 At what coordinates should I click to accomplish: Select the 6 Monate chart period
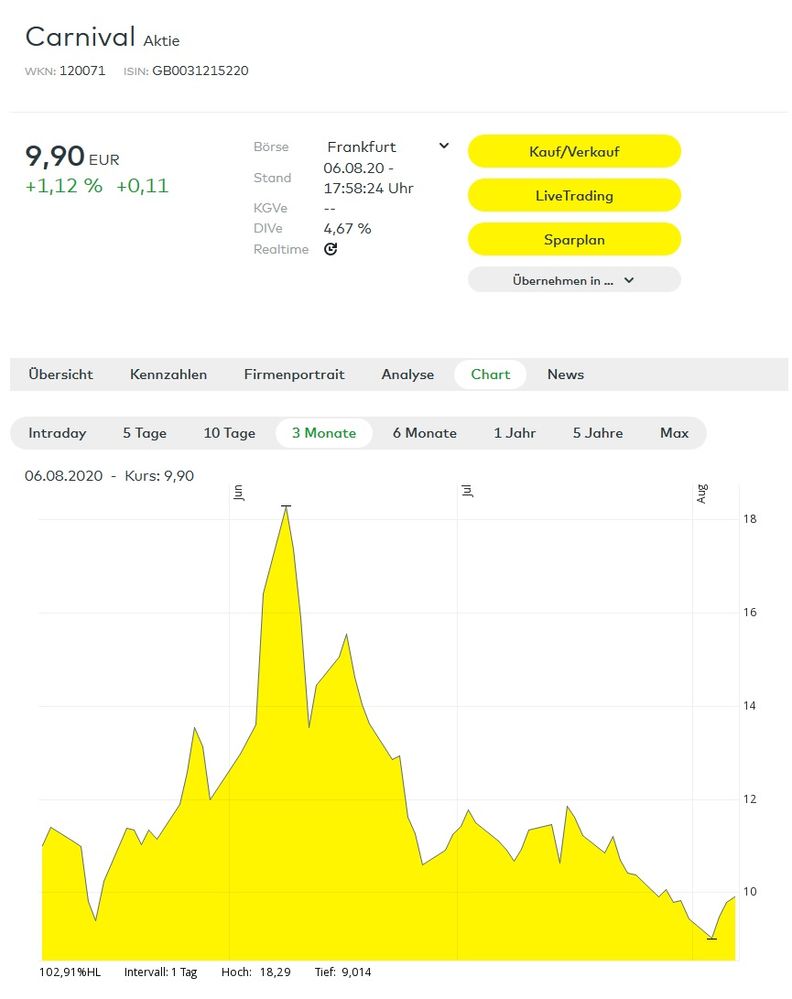point(424,433)
